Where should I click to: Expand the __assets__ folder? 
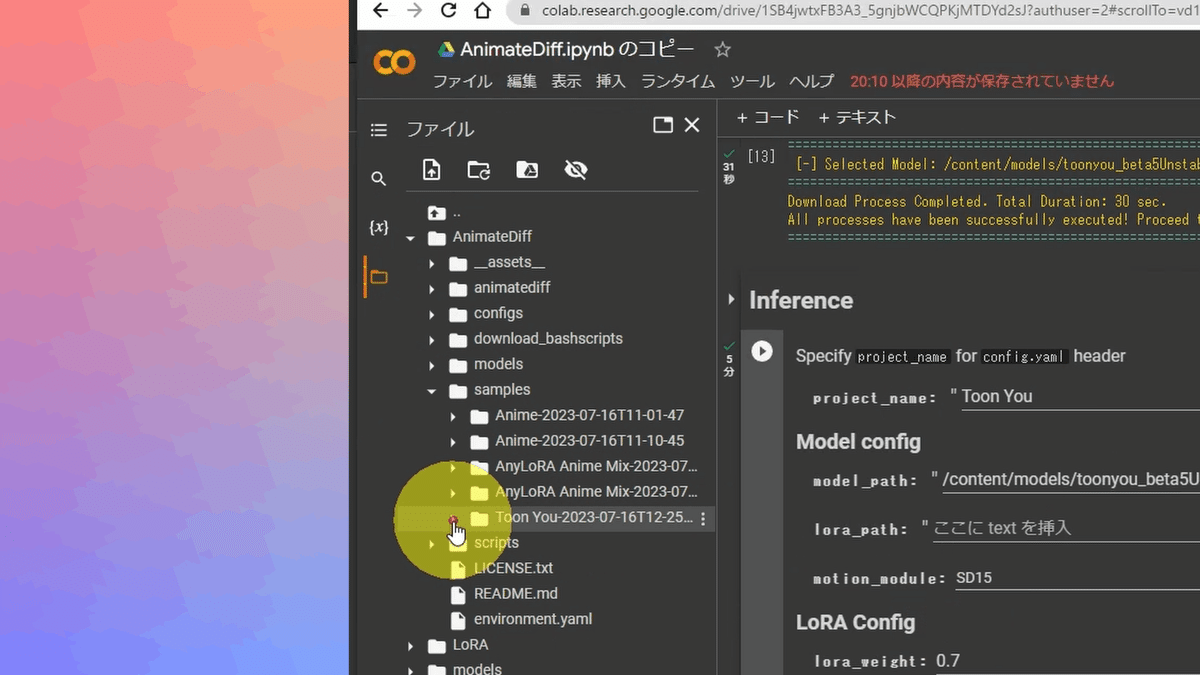coord(432,263)
